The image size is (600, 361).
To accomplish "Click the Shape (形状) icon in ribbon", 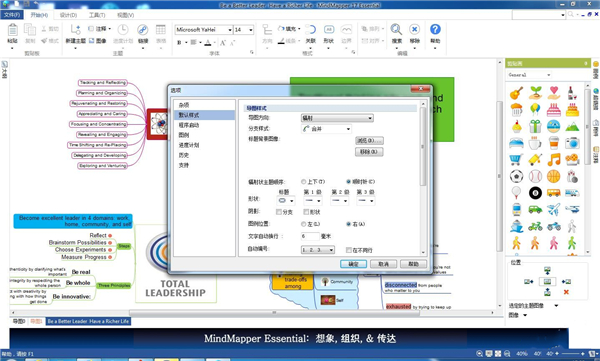I will (x=328, y=29).
